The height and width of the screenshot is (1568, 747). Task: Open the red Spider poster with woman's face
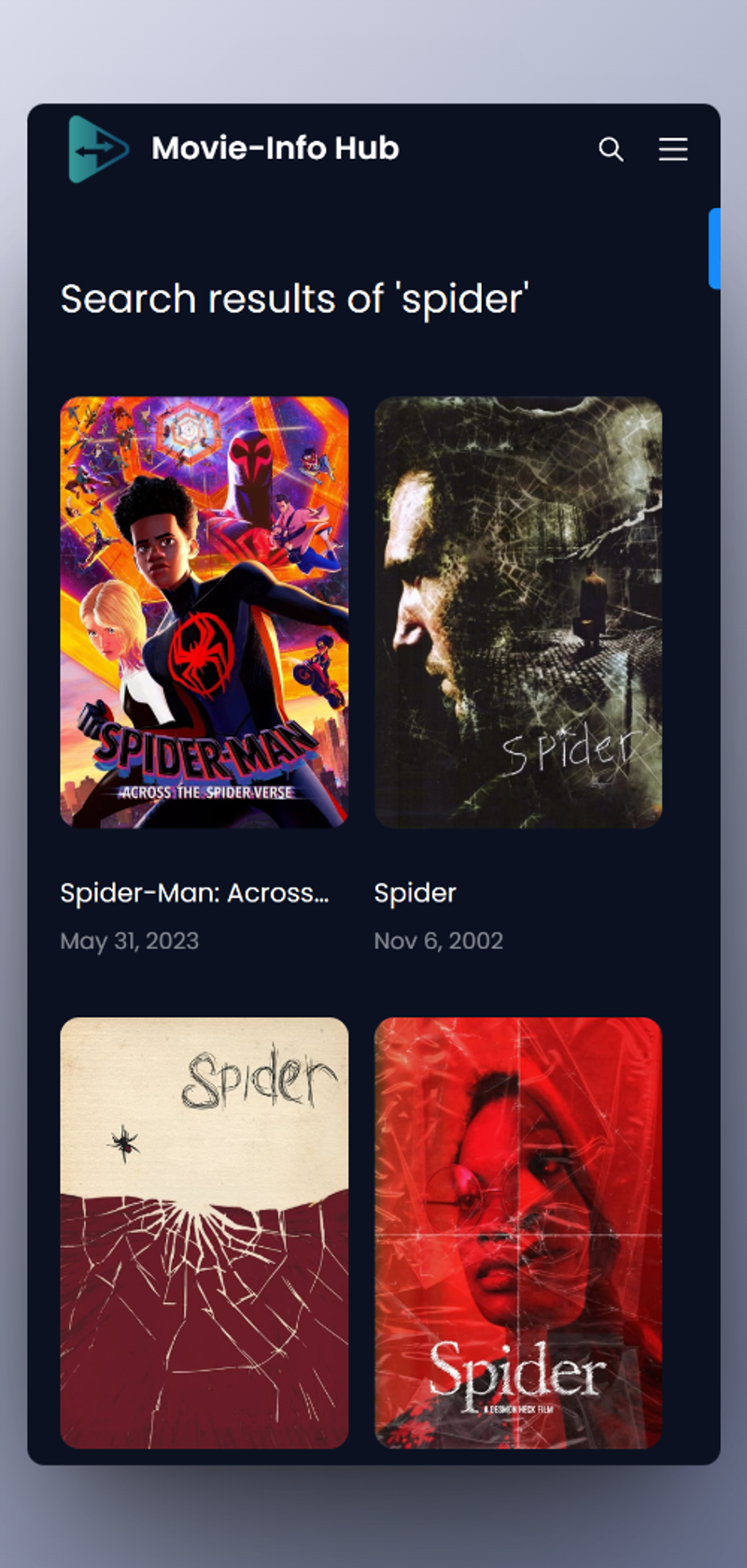coord(518,1233)
